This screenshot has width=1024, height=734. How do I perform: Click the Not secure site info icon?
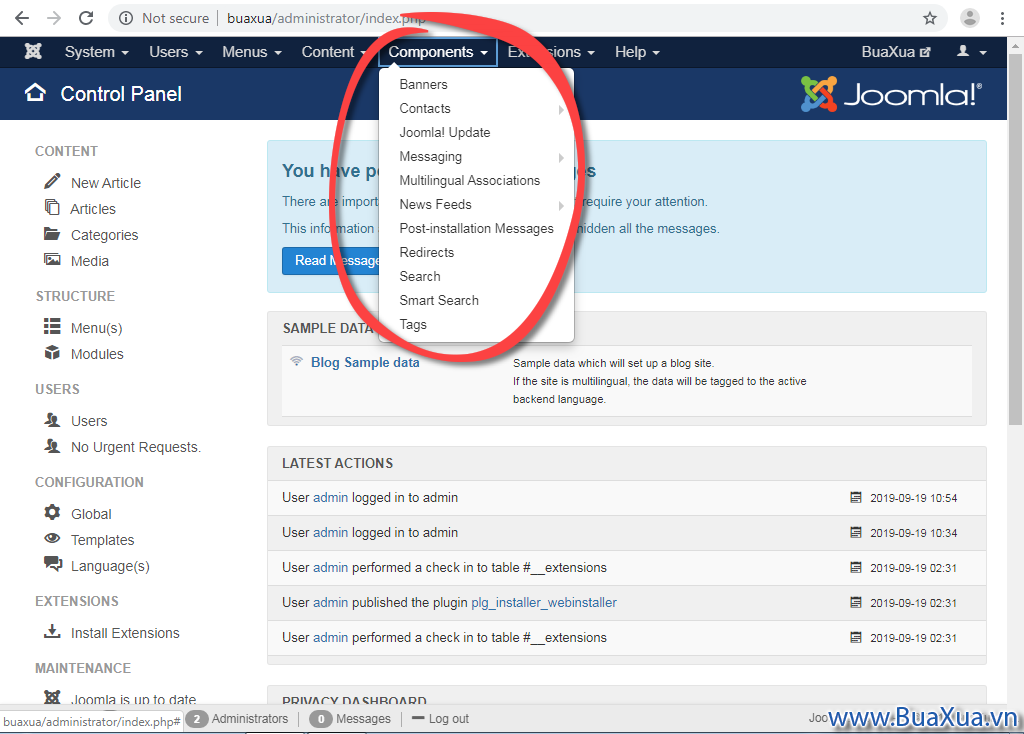[126, 18]
